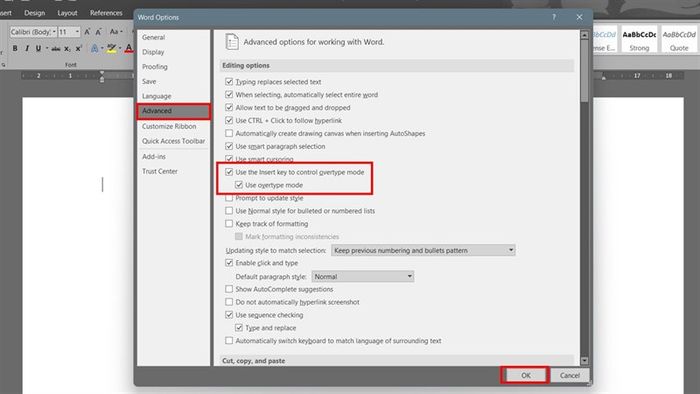700x394 pixels.
Task: Toggle Underline in the Word ribbon
Action: point(38,48)
